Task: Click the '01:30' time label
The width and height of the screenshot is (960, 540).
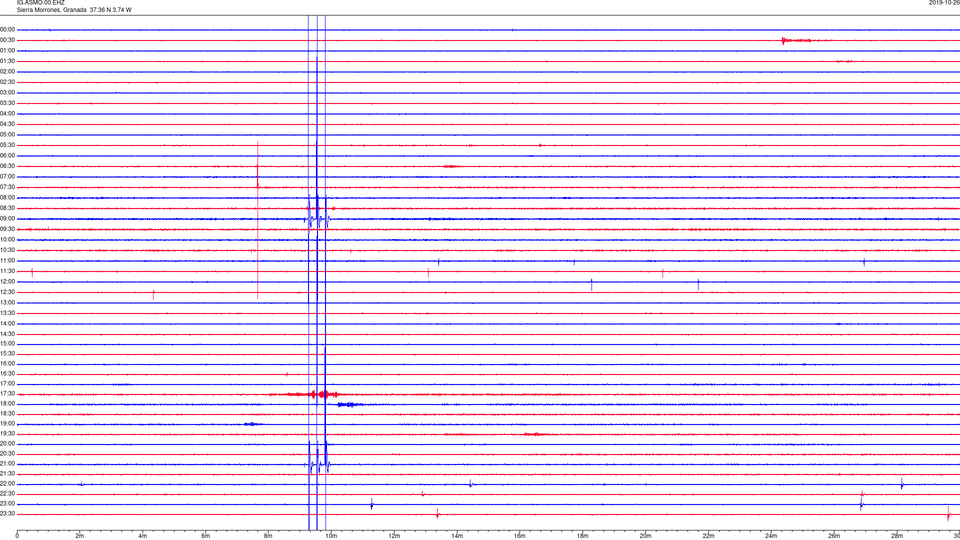Action: tap(8, 61)
